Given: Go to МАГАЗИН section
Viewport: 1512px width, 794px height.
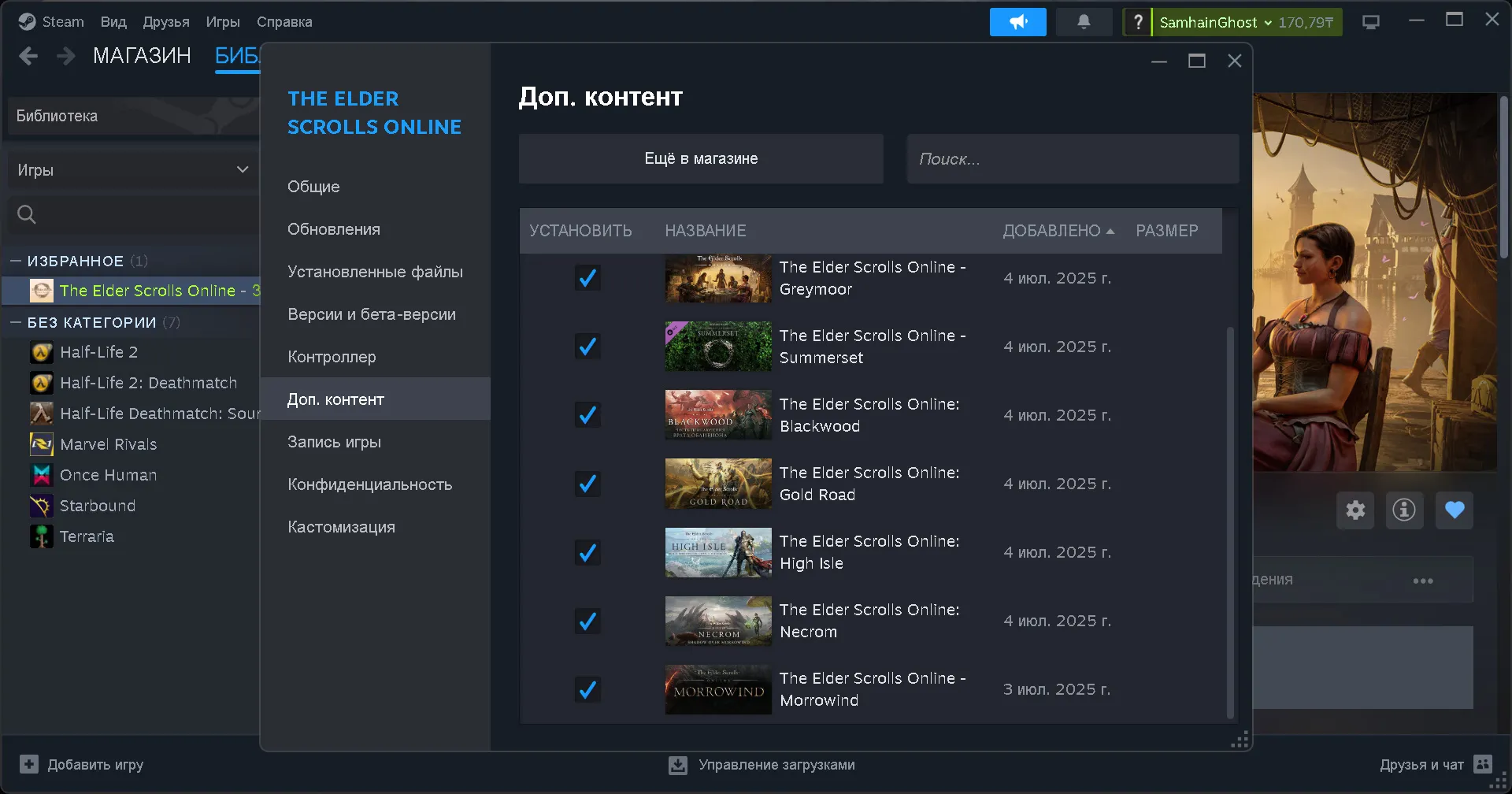Looking at the screenshot, I should pos(142,55).
